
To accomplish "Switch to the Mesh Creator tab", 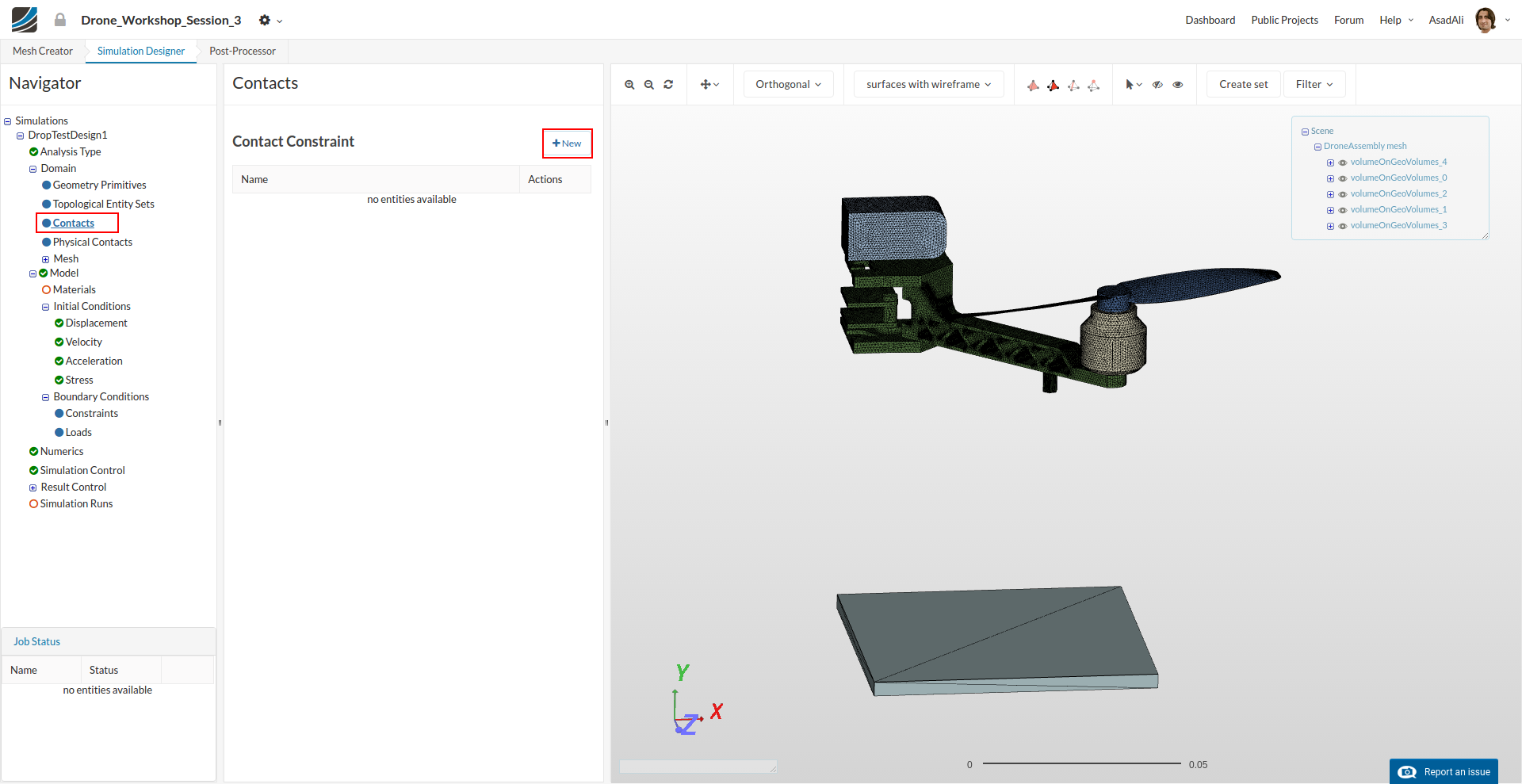I will pyautogui.click(x=43, y=52).
